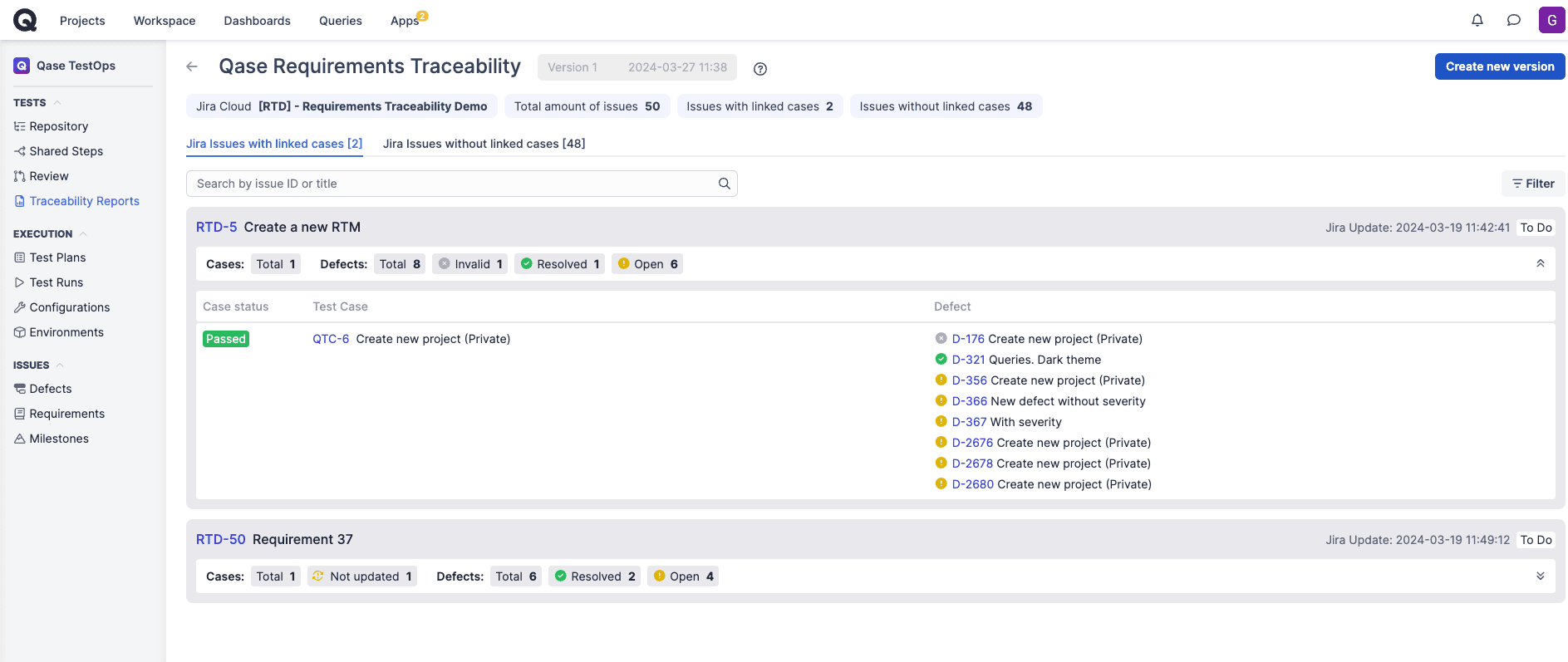
Task: Click the Qase logo icon
Action: click(x=25, y=20)
